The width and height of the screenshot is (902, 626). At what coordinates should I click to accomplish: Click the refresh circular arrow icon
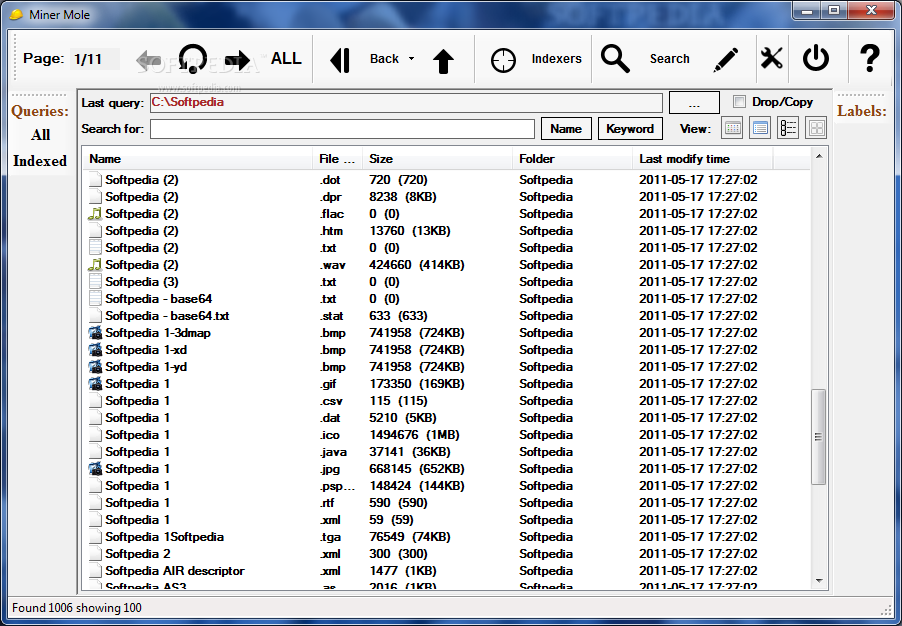[193, 59]
